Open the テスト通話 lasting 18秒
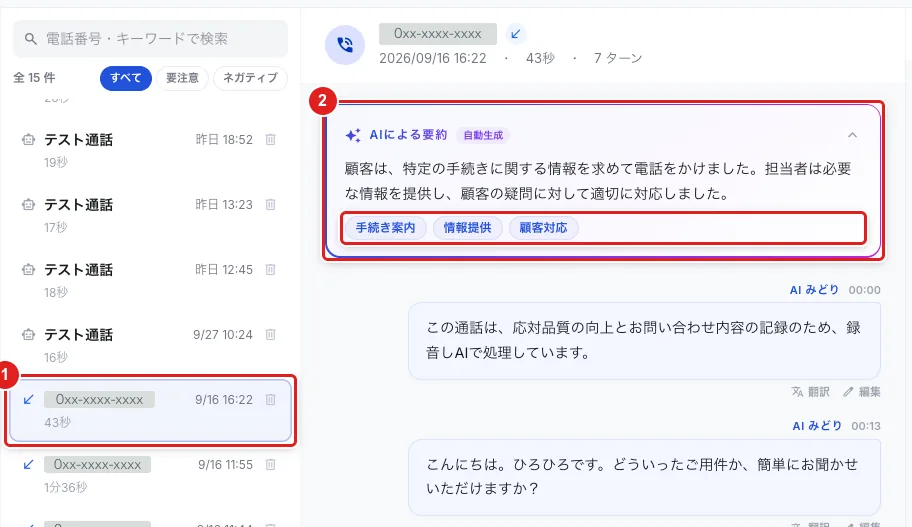Image resolution: width=912 pixels, height=527 pixels. (150, 280)
